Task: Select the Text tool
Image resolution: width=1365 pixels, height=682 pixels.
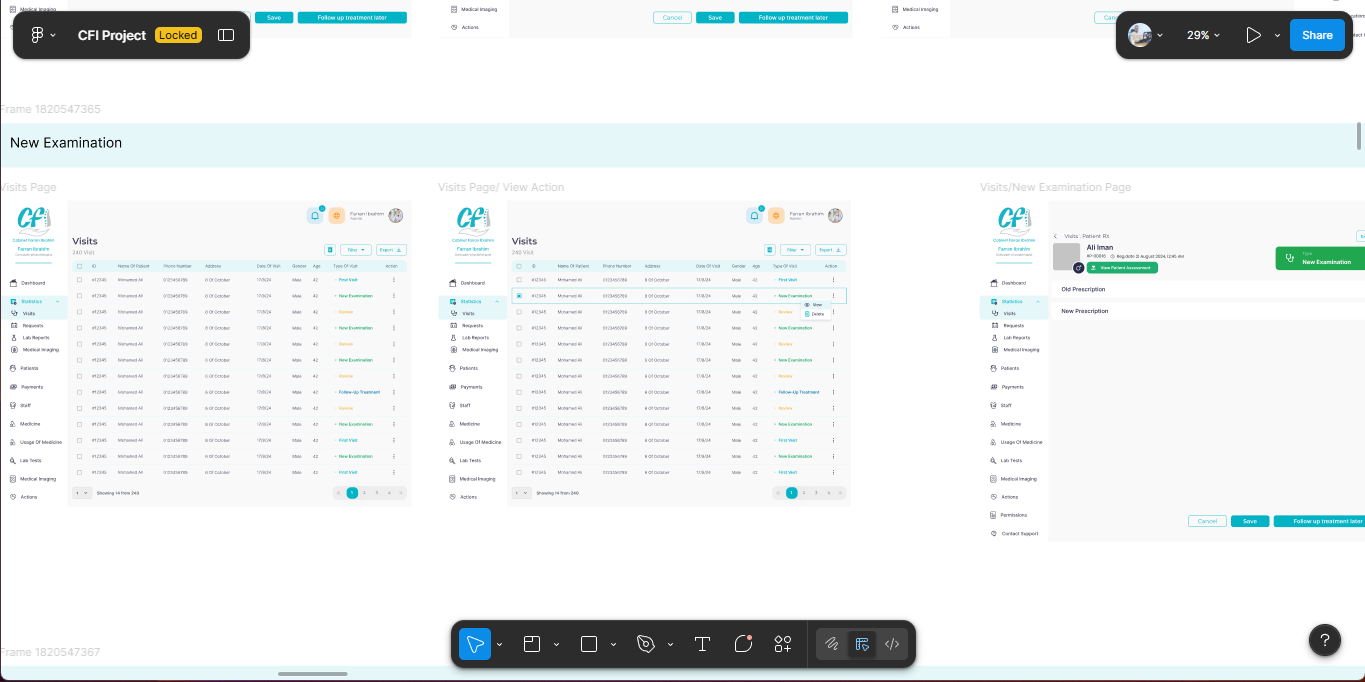Action: pyautogui.click(x=702, y=644)
